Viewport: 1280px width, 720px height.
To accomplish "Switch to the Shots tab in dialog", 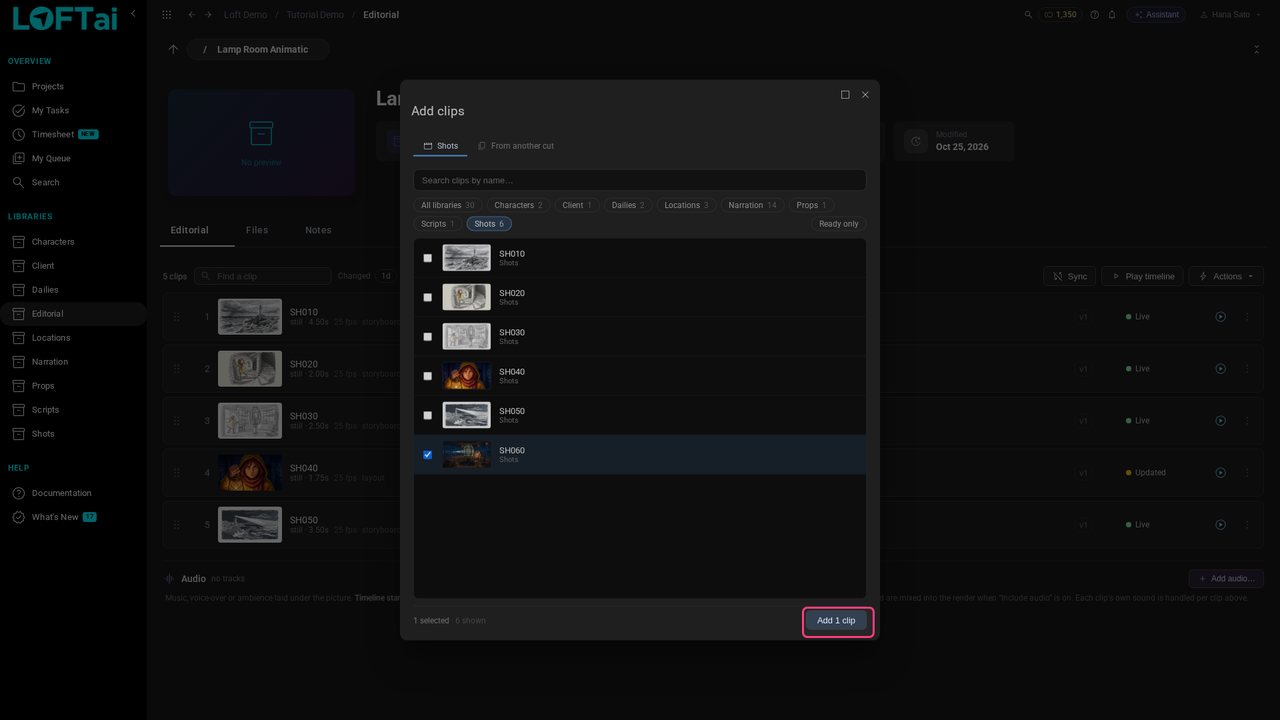I will click(440, 146).
